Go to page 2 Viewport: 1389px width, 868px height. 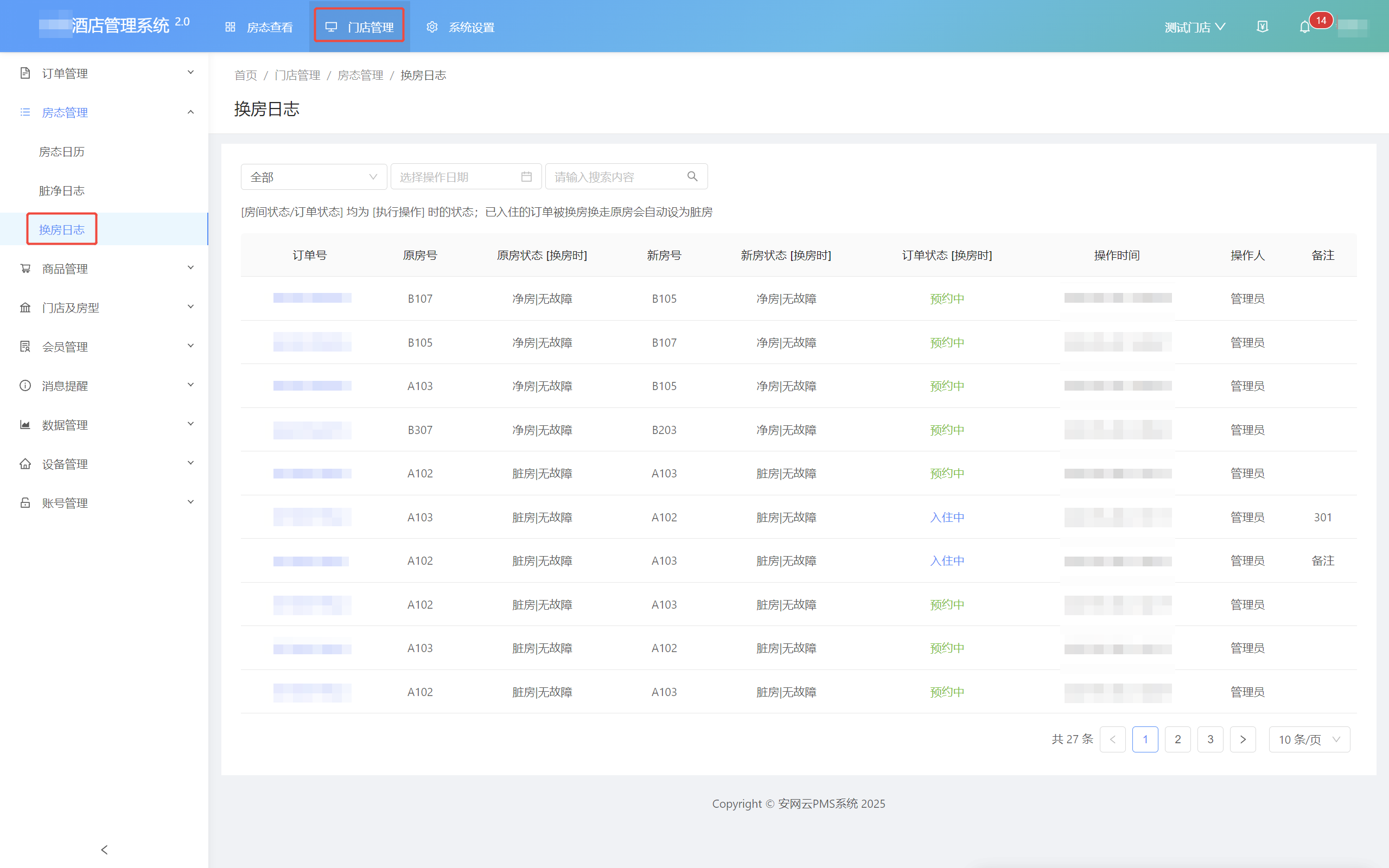pos(1178,739)
